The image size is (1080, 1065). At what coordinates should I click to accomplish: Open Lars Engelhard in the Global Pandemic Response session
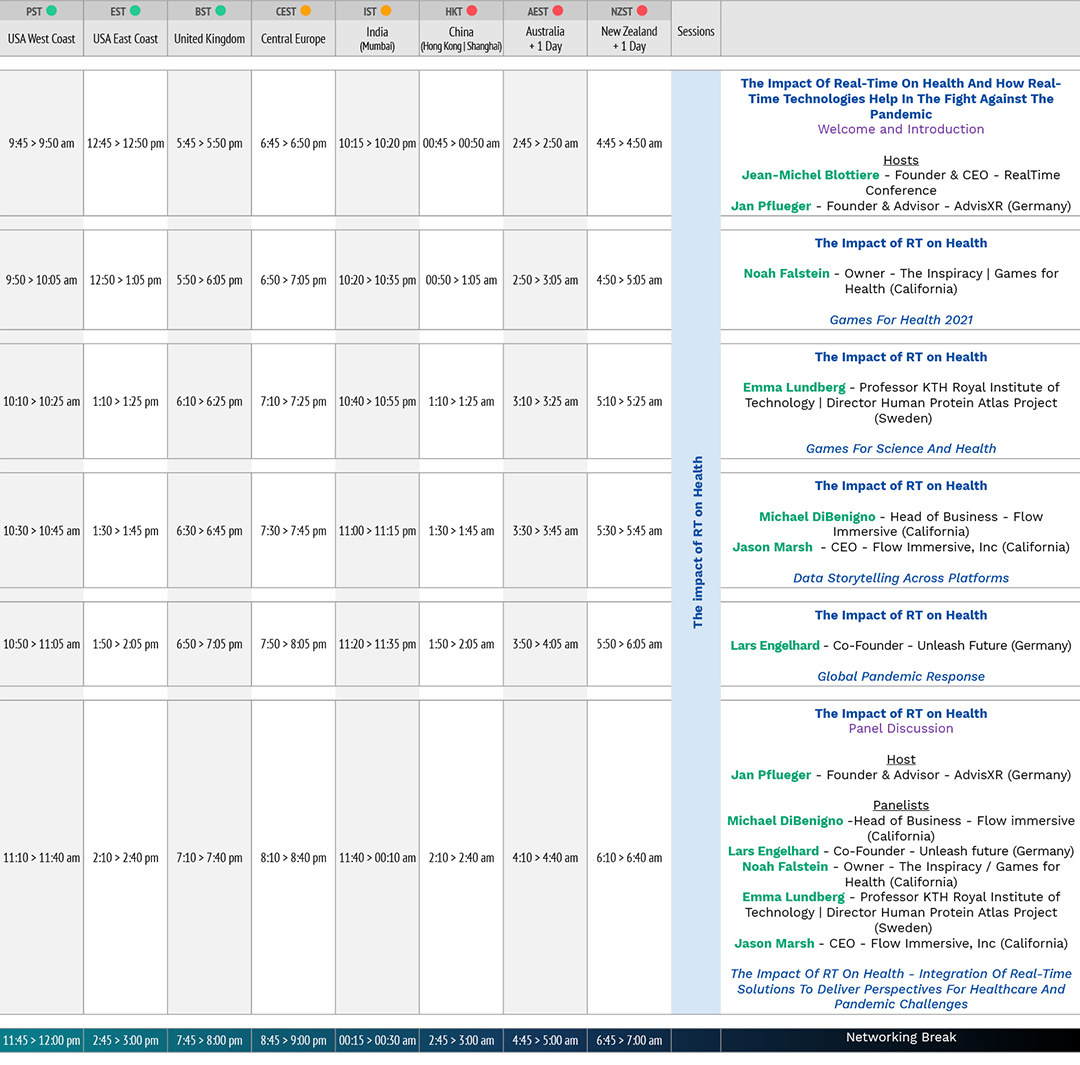click(x=775, y=645)
